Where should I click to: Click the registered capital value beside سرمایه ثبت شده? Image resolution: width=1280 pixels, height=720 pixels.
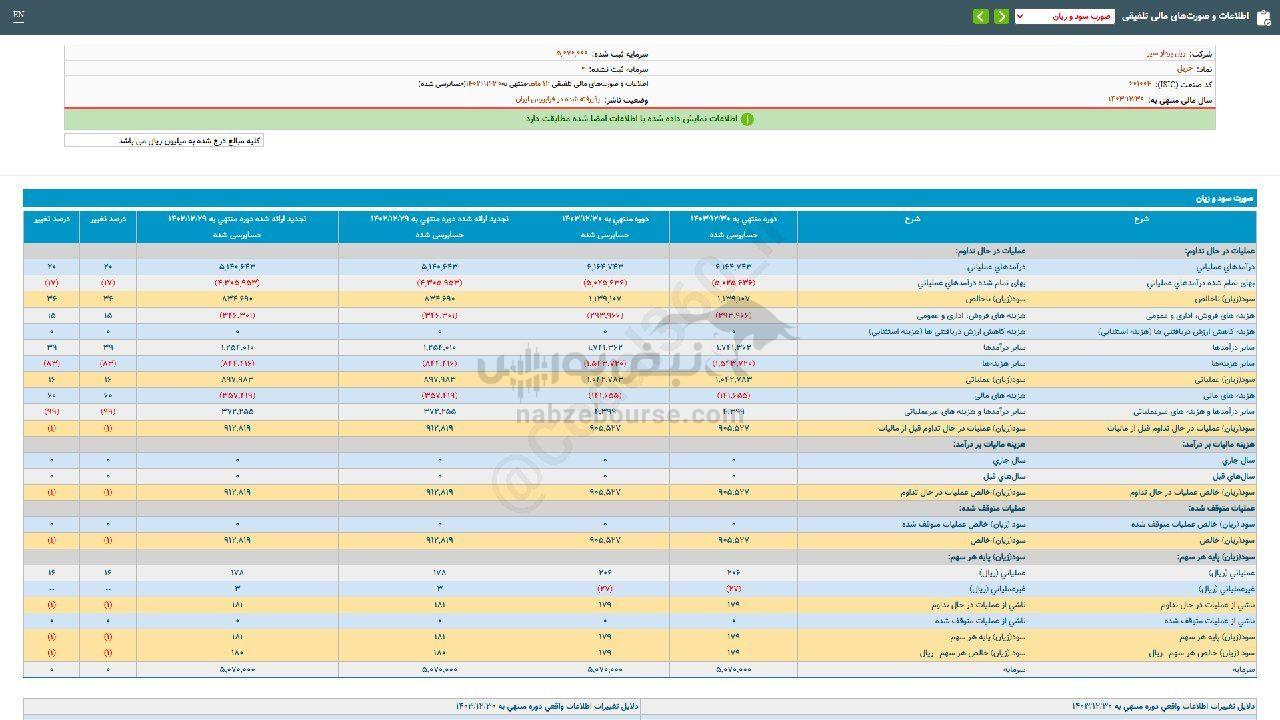[573, 53]
